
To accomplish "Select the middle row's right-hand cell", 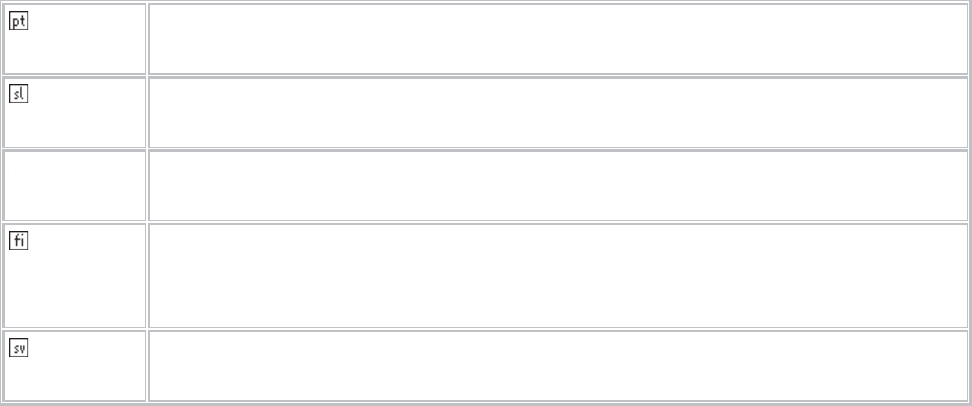I will click(558, 185).
